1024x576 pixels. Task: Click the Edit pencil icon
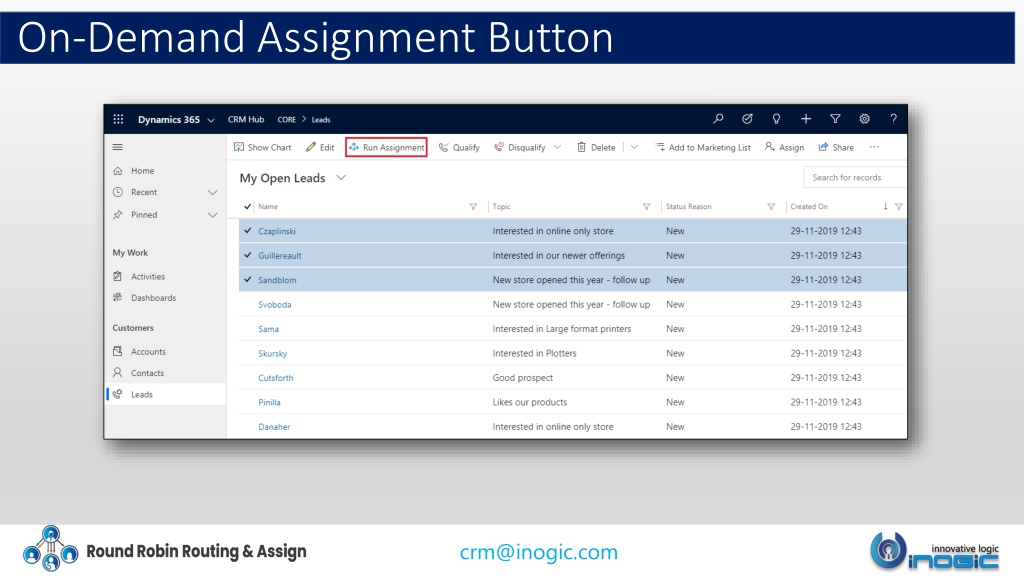[311, 147]
